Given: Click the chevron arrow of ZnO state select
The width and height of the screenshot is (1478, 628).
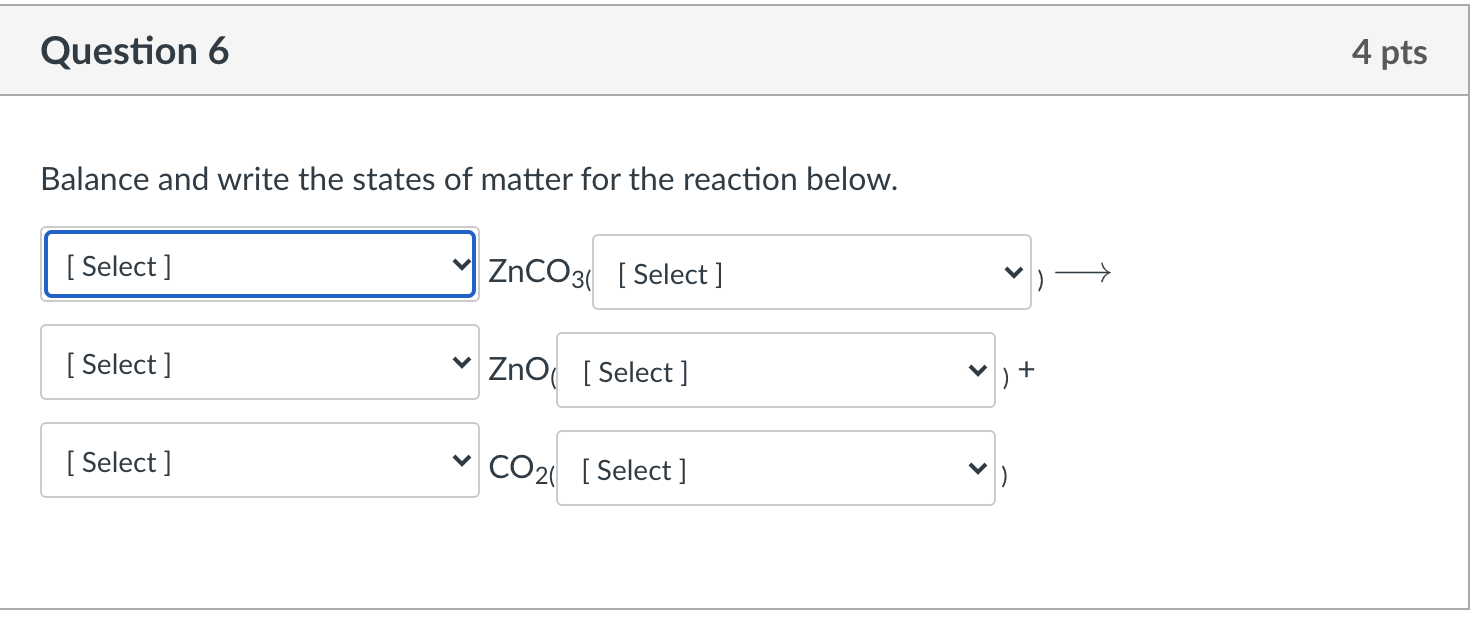Looking at the screenshot, I should 977,371.
